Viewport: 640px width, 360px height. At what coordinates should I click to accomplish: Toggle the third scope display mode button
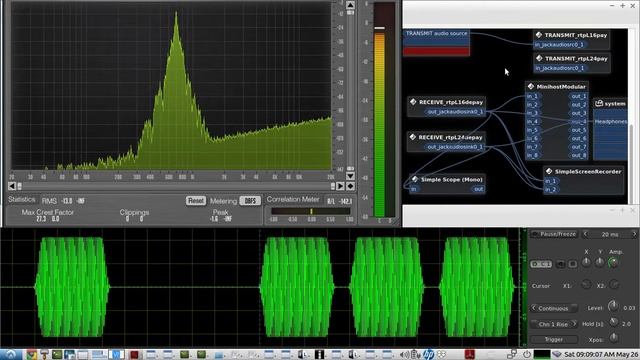point(573,264)
